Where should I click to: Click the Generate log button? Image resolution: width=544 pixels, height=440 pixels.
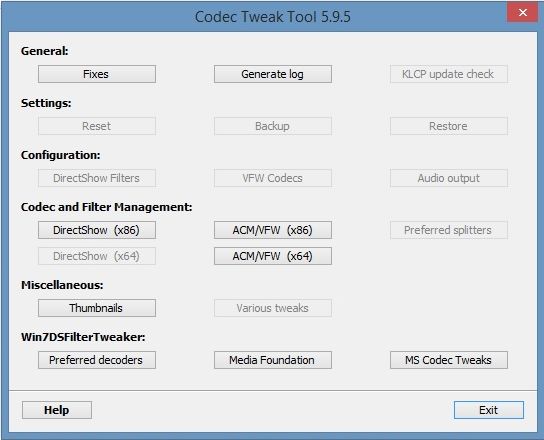point(273,74)
